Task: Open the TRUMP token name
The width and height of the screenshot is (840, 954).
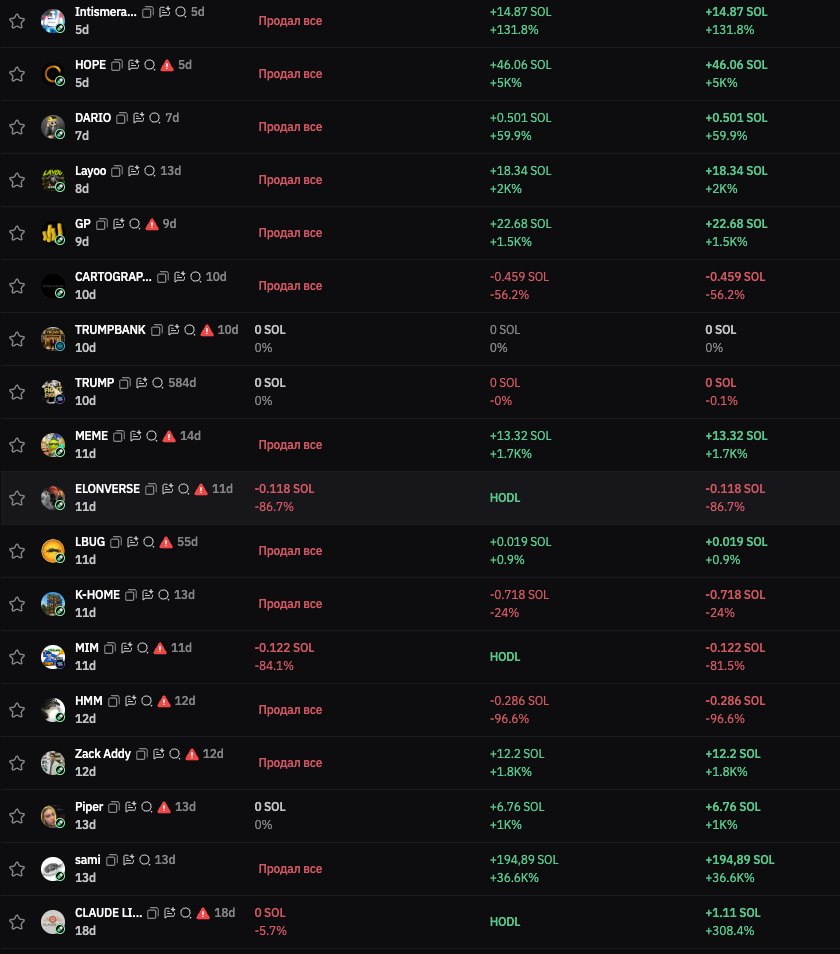Action: coord(94,383)
